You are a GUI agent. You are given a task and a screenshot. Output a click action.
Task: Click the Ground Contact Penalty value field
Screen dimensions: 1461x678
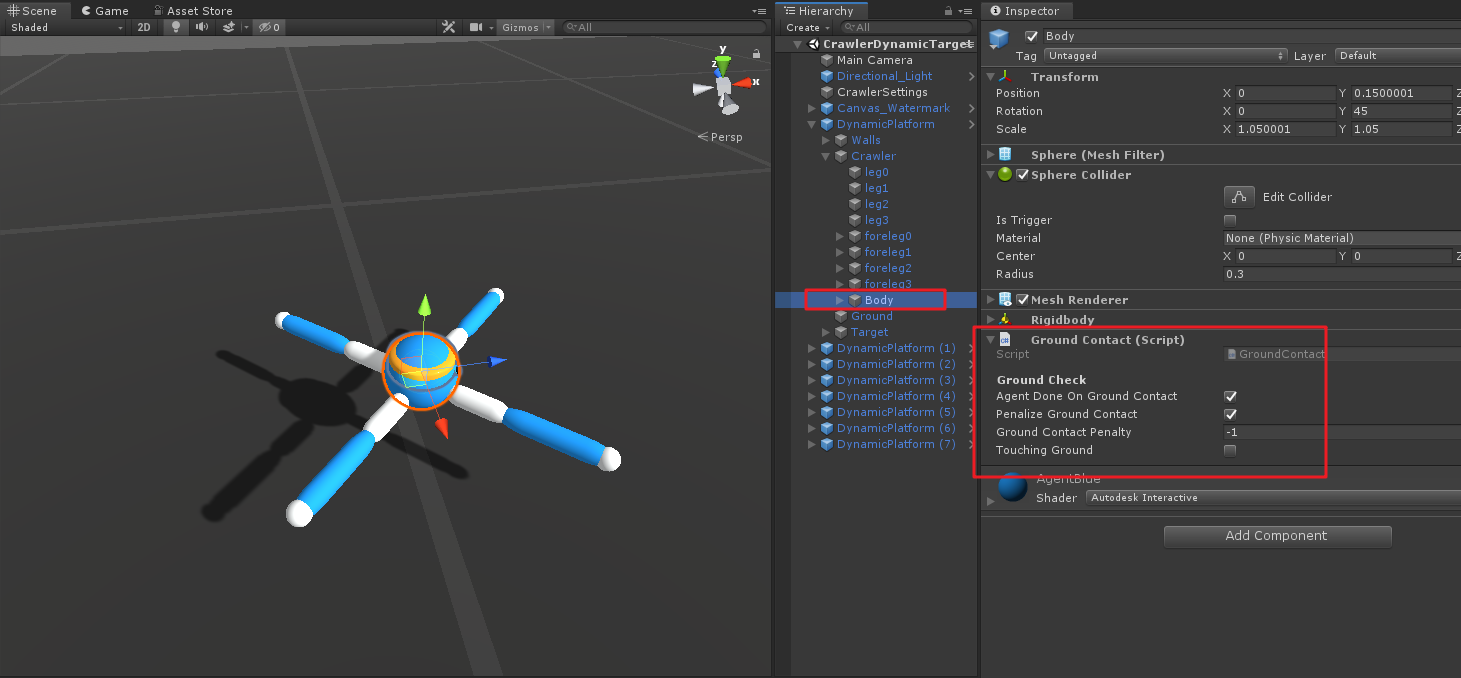1342,432
